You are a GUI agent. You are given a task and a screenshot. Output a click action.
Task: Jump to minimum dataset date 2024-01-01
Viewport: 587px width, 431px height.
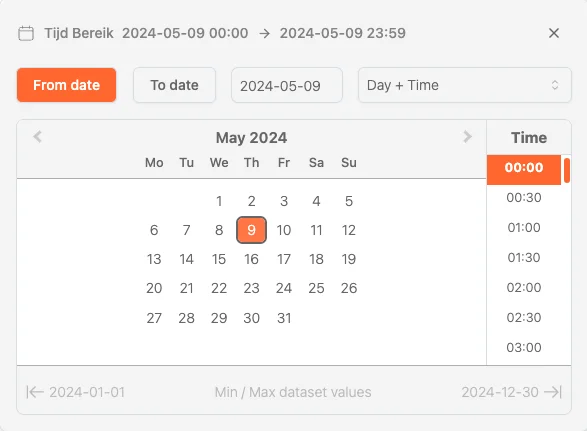click(75, 392)
